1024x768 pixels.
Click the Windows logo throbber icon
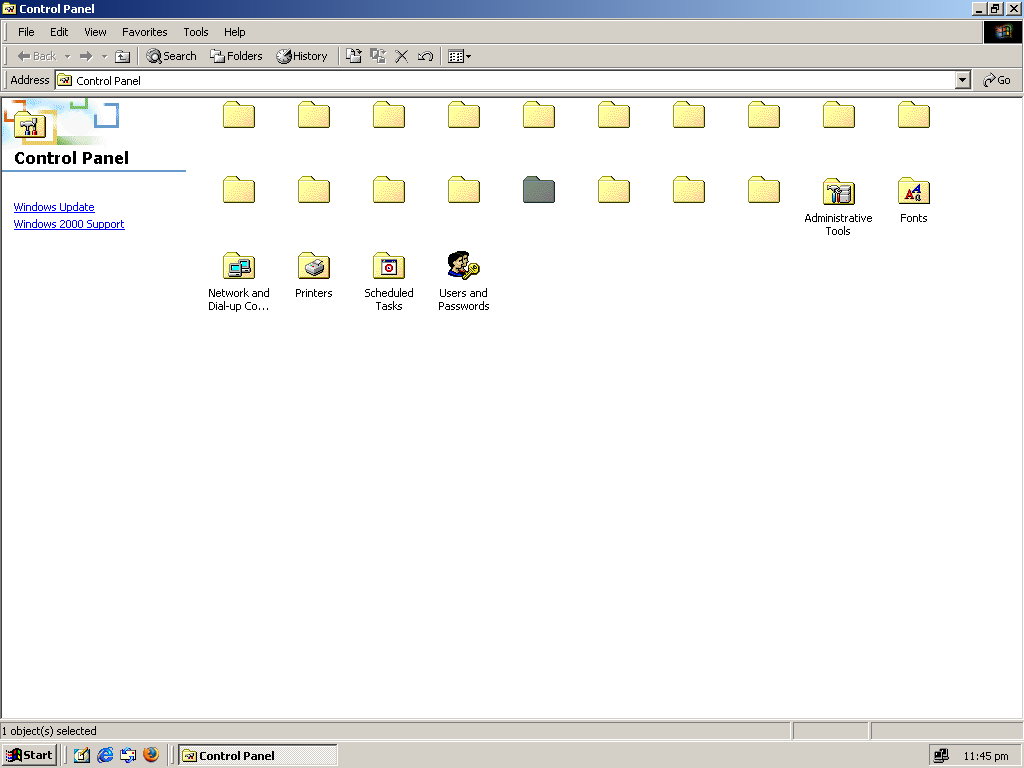[1002, 32]
